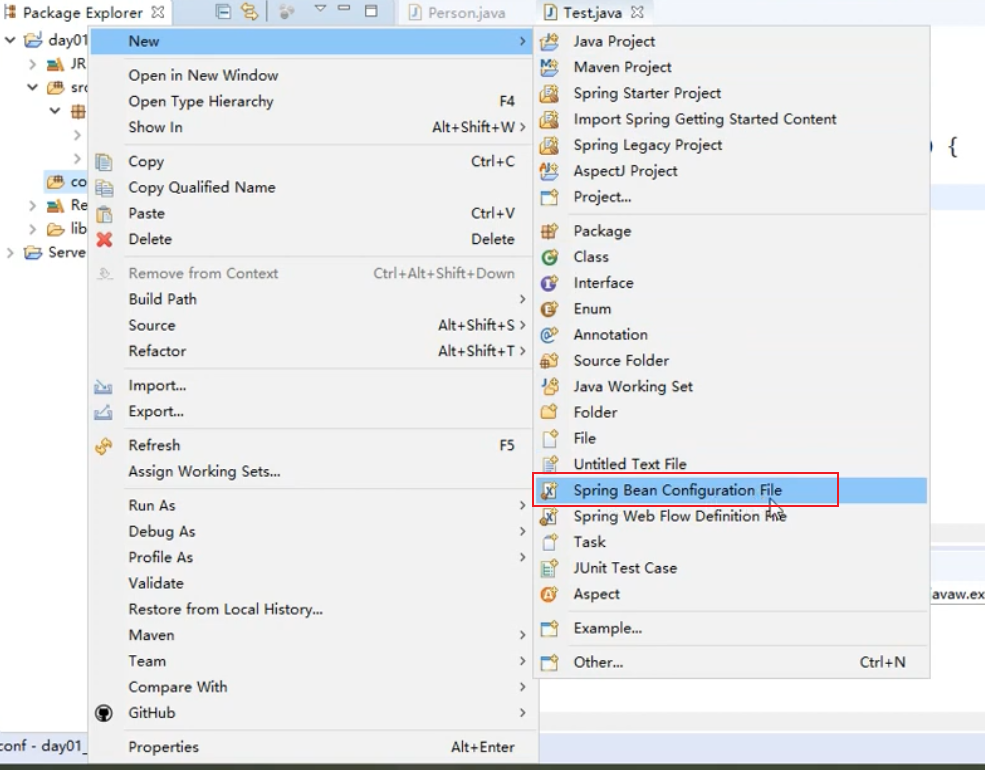Toggle Link with Editor in Package Explorer
Screen dimensions: 985x770
pyautogui.click(x=249, y=12)
